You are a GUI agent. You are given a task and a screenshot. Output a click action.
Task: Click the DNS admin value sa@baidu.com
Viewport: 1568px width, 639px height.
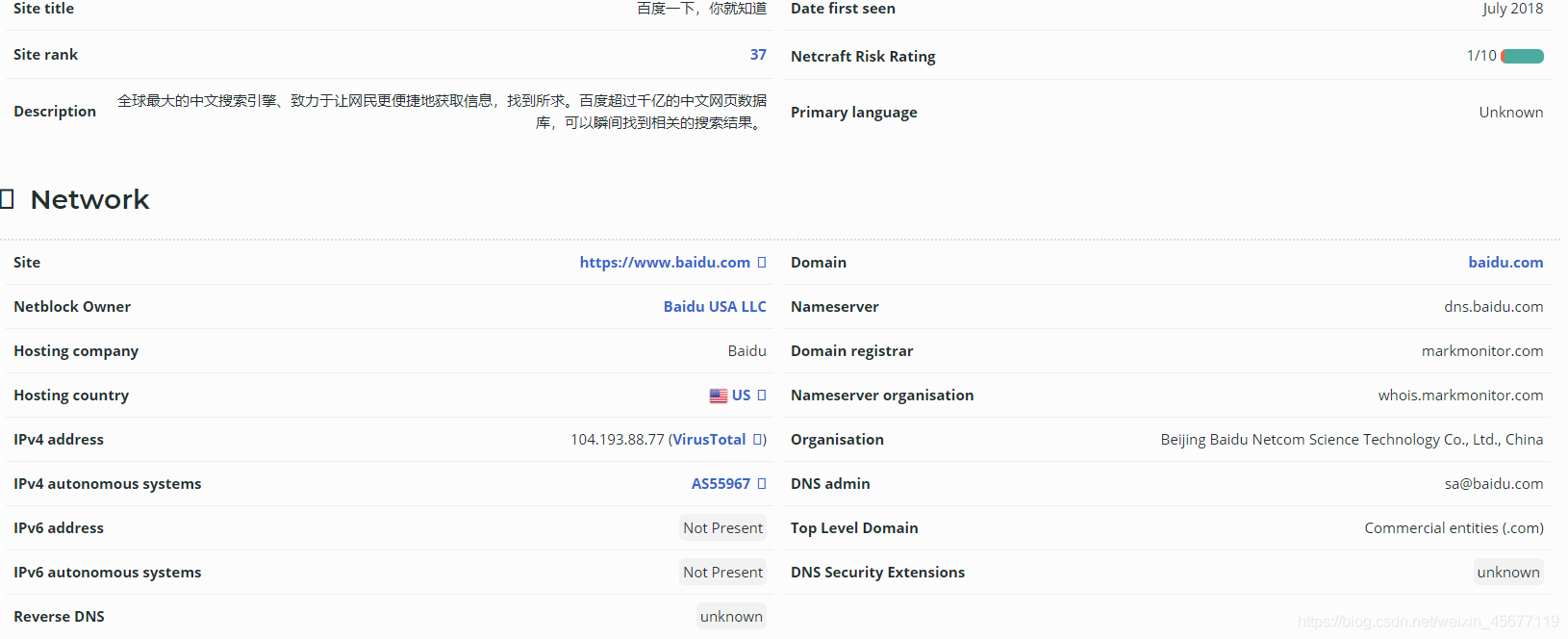click(1494, 484)
